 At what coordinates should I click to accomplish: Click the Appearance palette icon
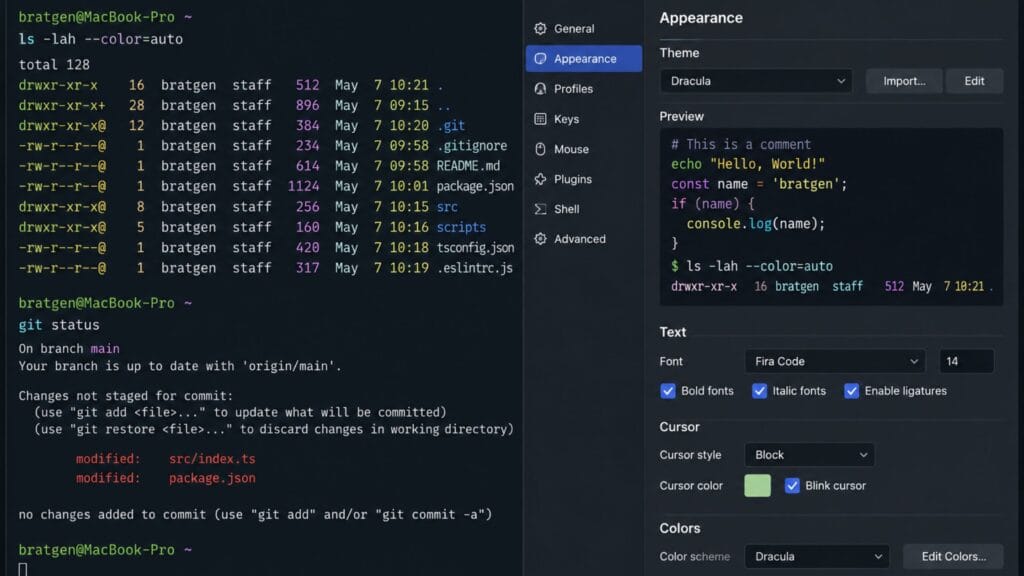[x=540, y=59]
